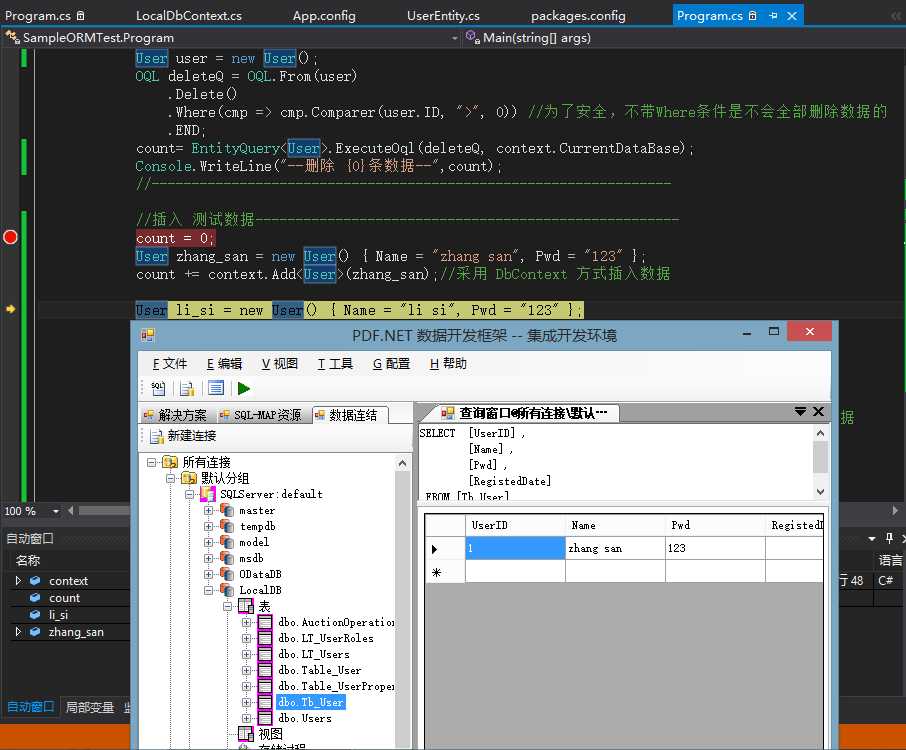Screen dimensions: 906x750
Task: Expand the dbo.LT_Users table node
Action: 247,655
